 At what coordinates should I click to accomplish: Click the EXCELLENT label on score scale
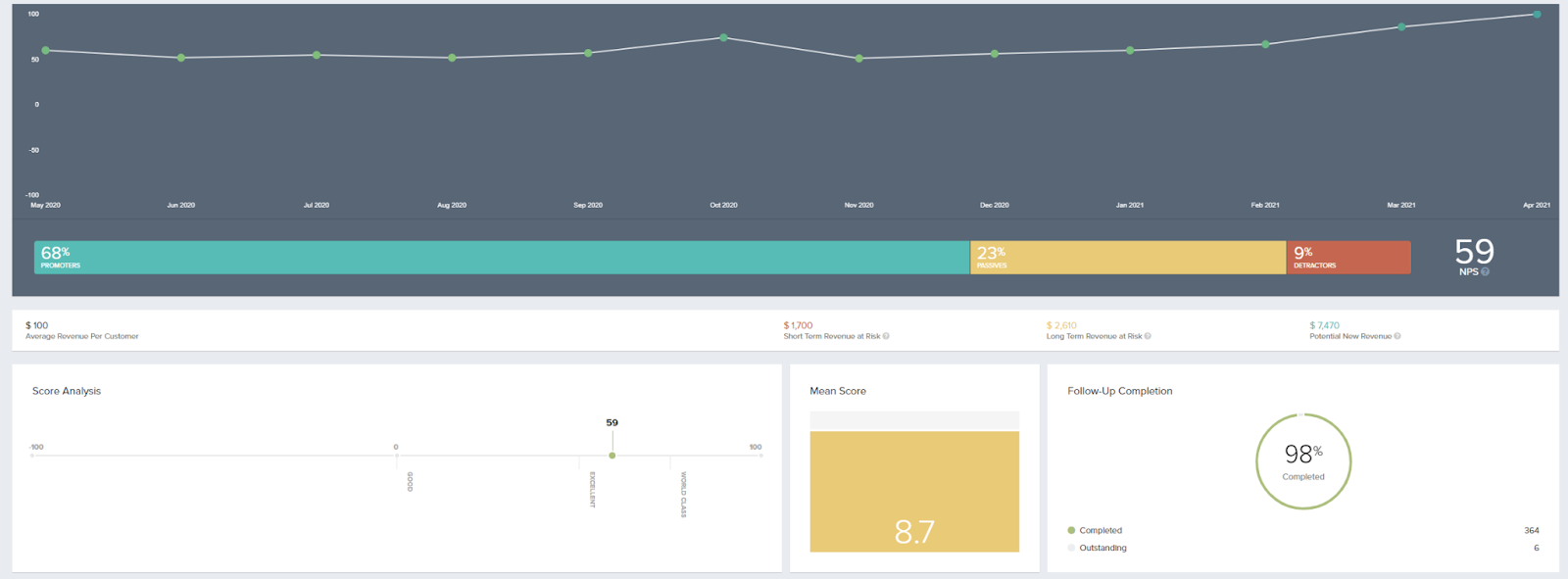click(592, 489)
